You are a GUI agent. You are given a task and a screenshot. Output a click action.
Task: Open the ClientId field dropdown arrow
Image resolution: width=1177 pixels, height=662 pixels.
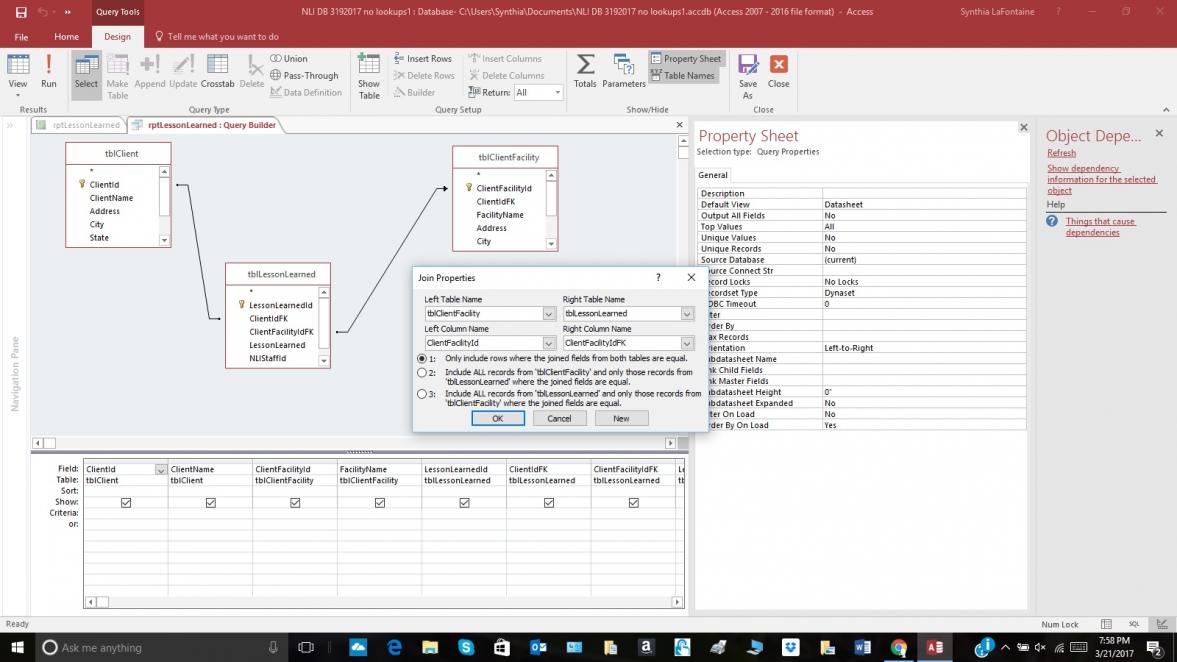pos(161,470)
